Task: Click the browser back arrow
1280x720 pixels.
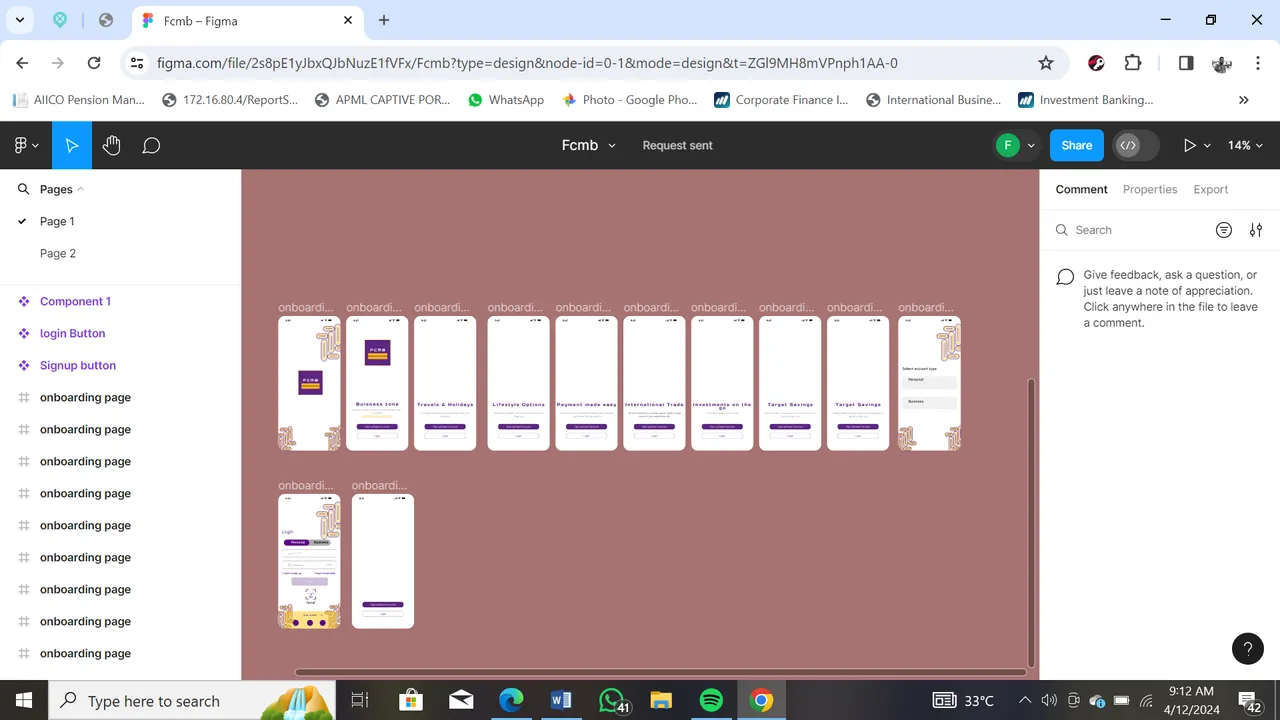Action: [22, 63]
